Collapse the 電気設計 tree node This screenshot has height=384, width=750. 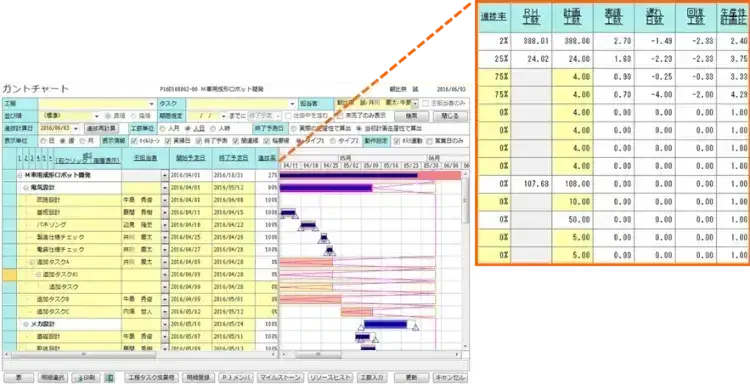pos(26,188)
